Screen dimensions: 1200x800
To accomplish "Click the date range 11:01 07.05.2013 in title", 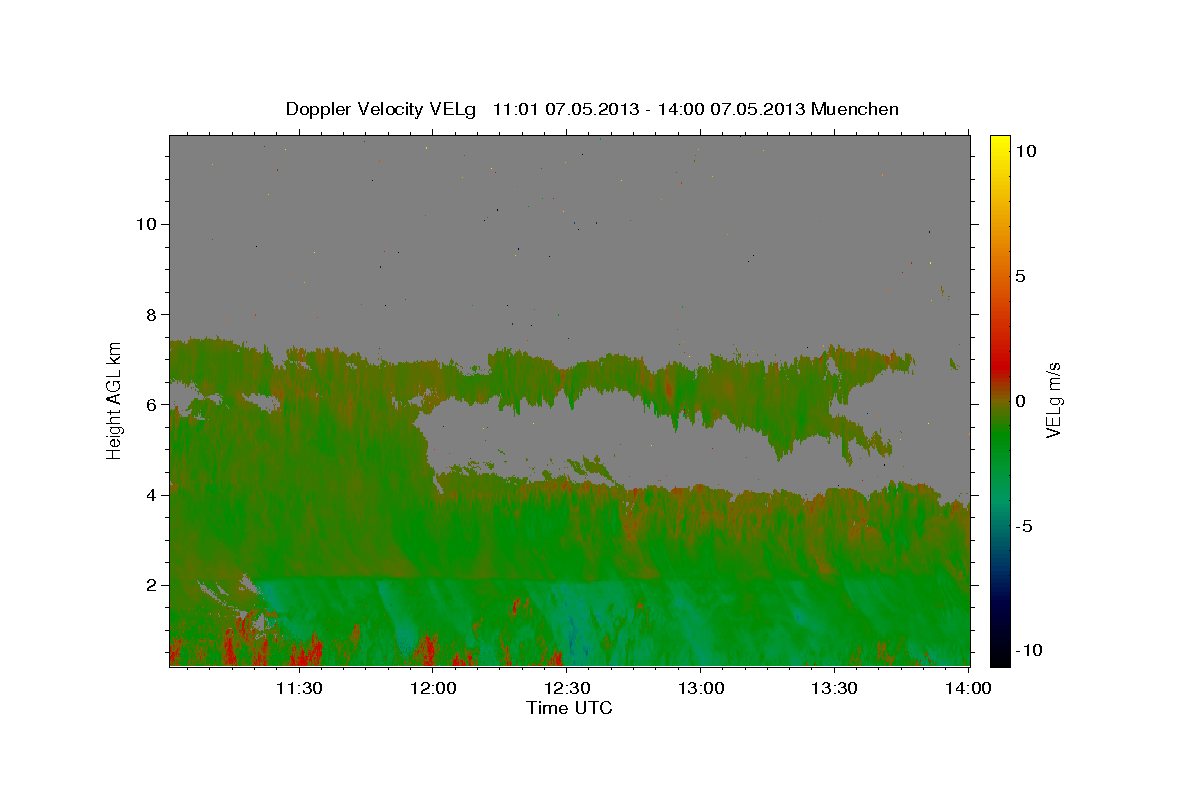I will click(567, 109).
